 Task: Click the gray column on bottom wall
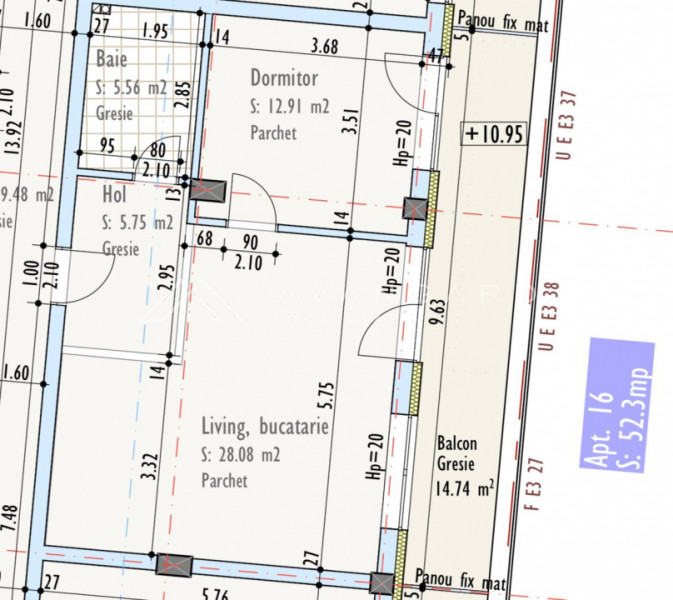[x=174, y=565]
